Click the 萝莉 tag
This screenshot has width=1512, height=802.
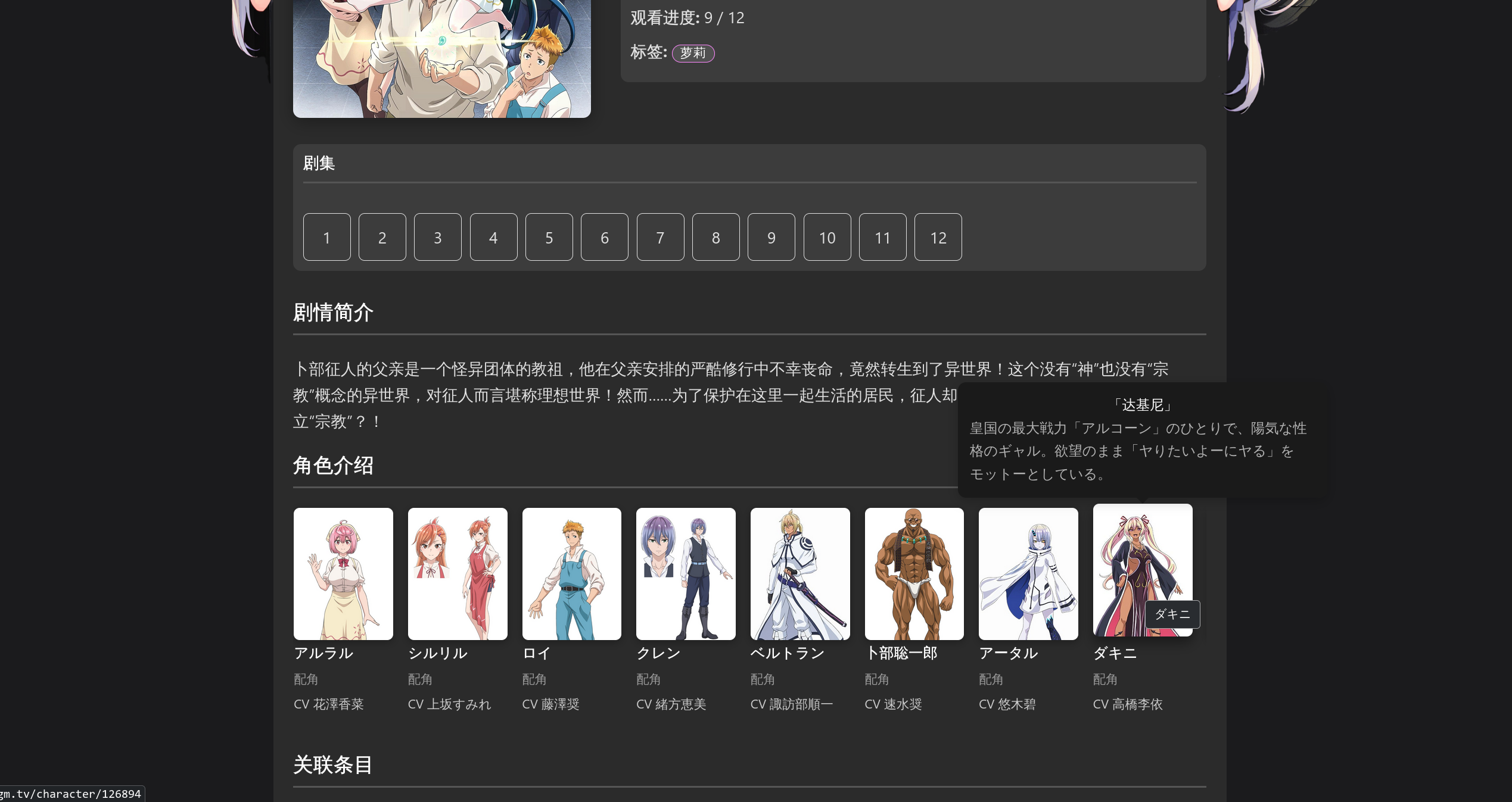click(693, 53)
